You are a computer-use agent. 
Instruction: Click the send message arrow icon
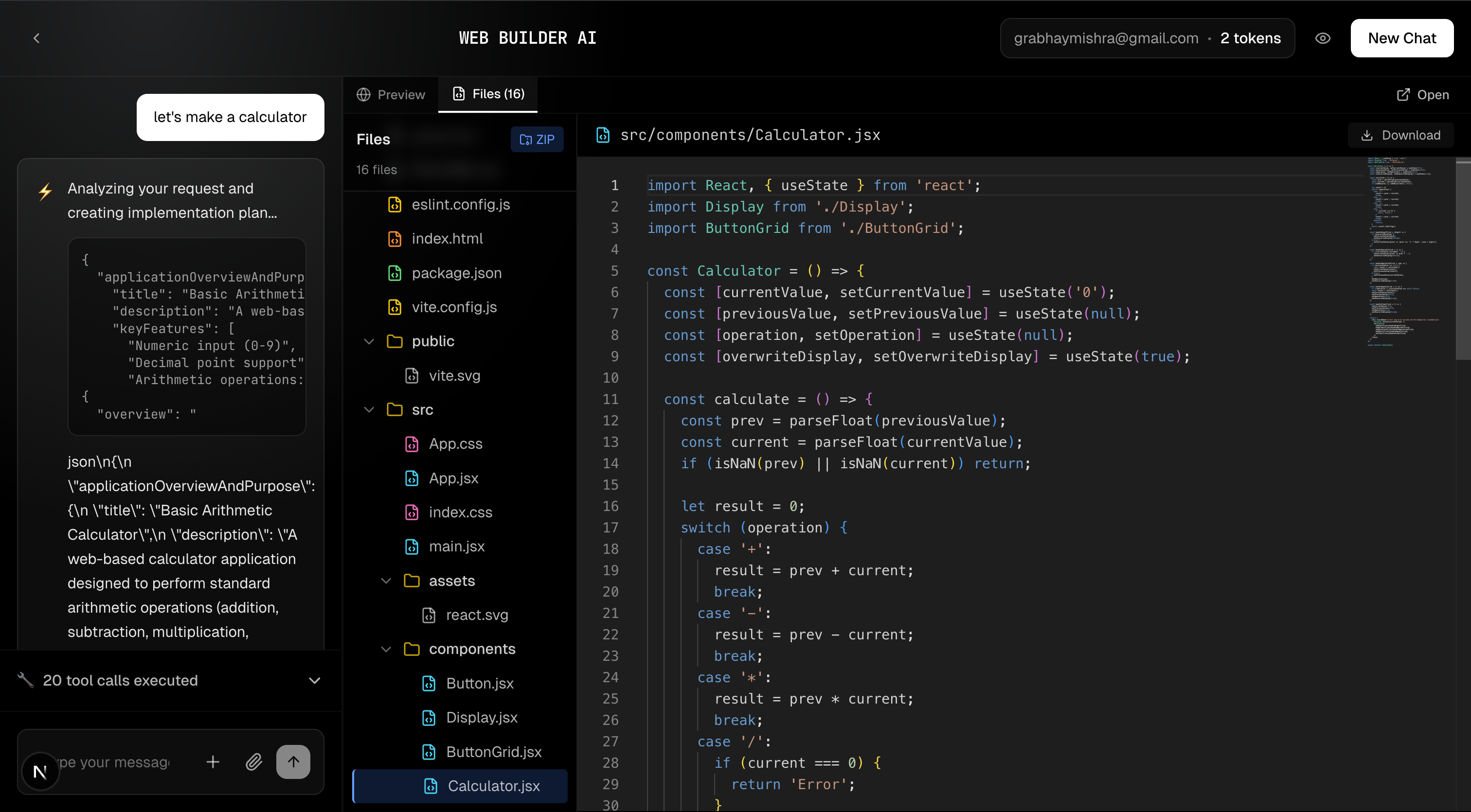tap(293, 761)
